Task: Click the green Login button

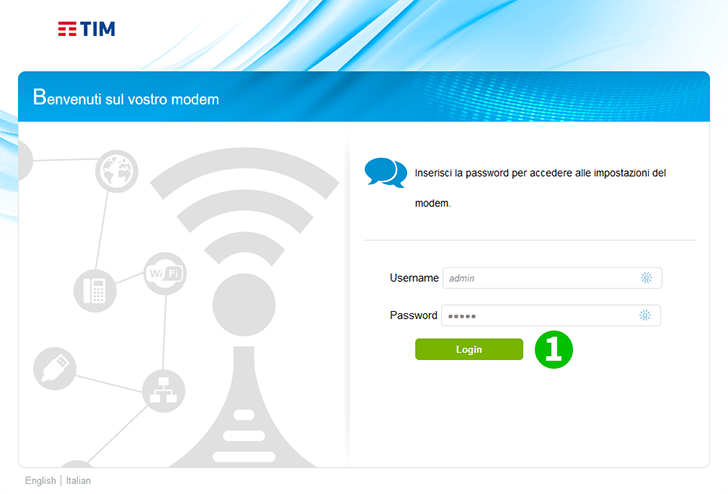Action: pos(469,349)
